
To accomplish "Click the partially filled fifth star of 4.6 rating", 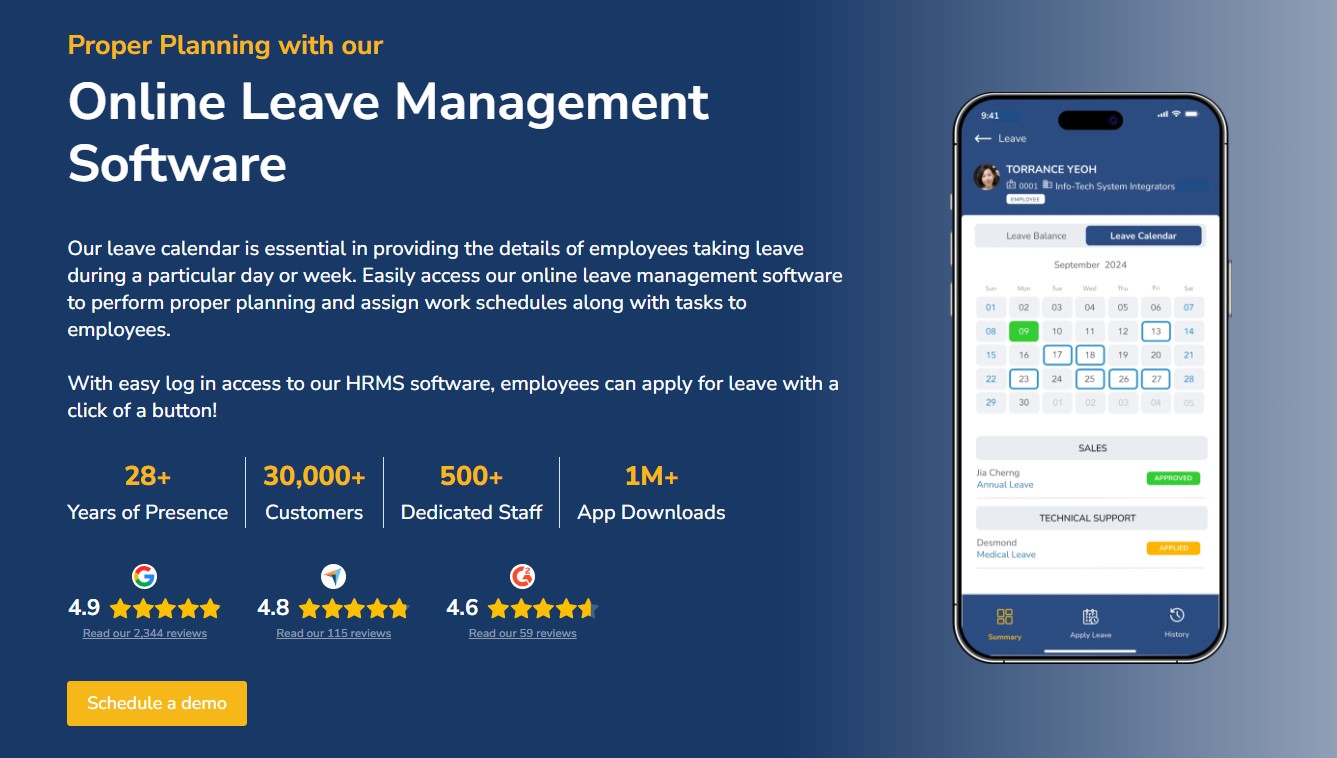I will pos(585,608).
